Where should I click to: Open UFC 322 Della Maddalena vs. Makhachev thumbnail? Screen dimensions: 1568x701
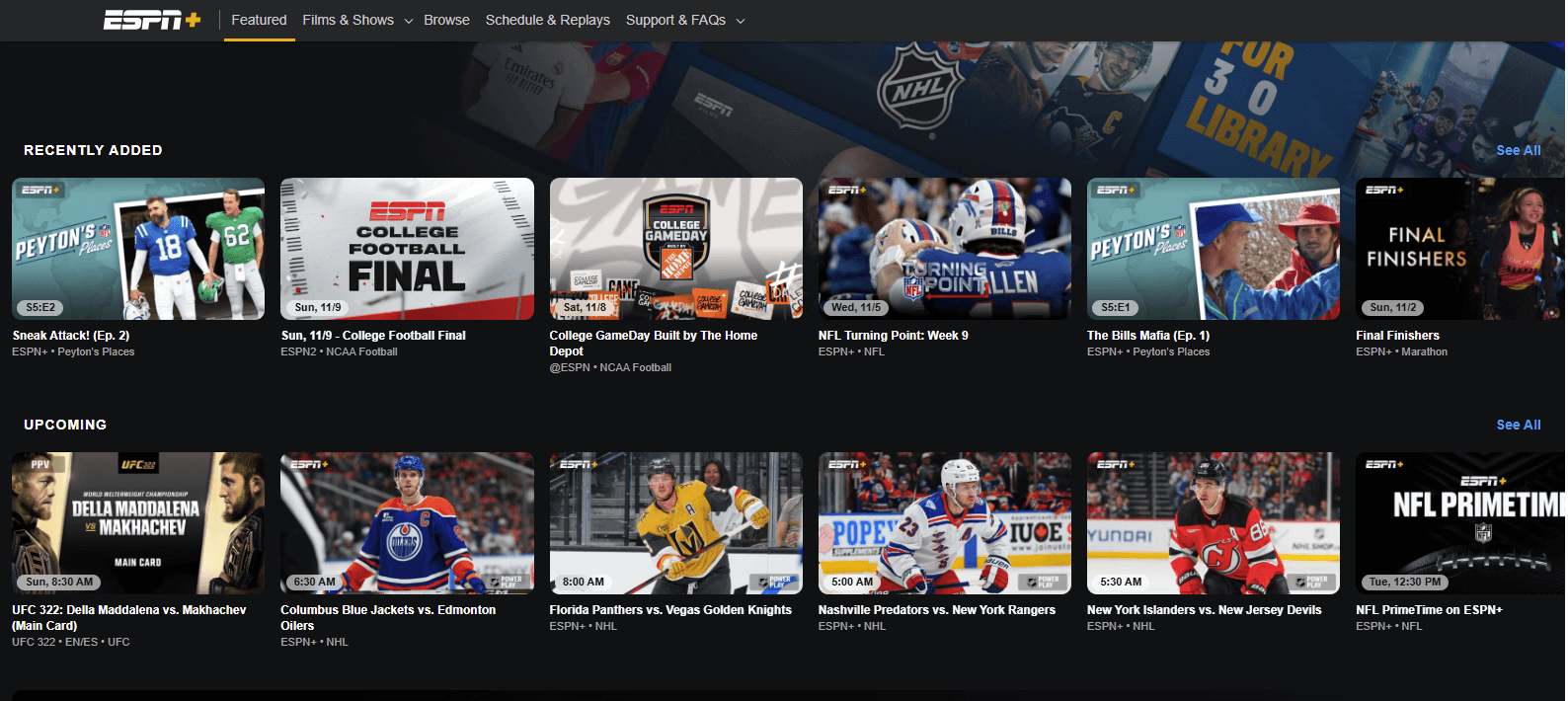(x=138, y=523)
